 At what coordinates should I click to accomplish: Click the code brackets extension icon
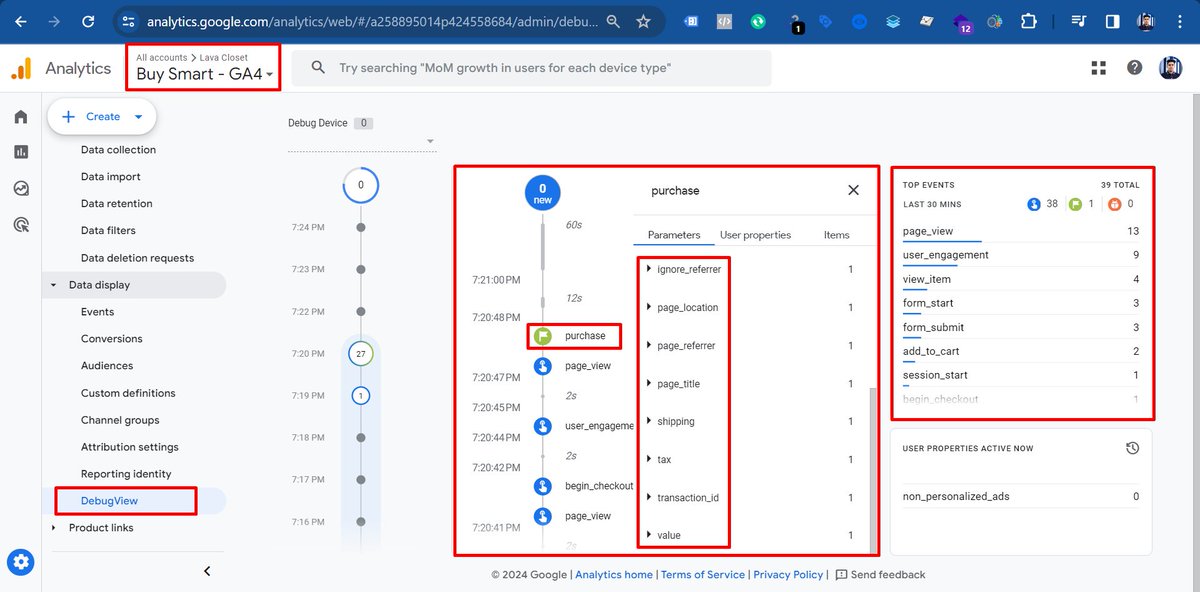point(726,21)
